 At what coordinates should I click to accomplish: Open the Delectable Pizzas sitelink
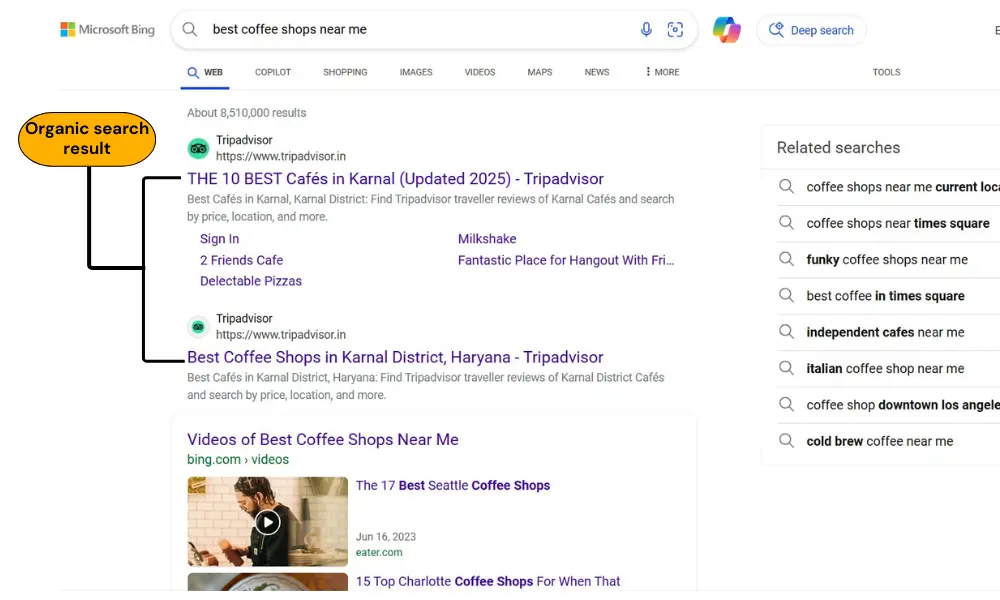point(251,281)
